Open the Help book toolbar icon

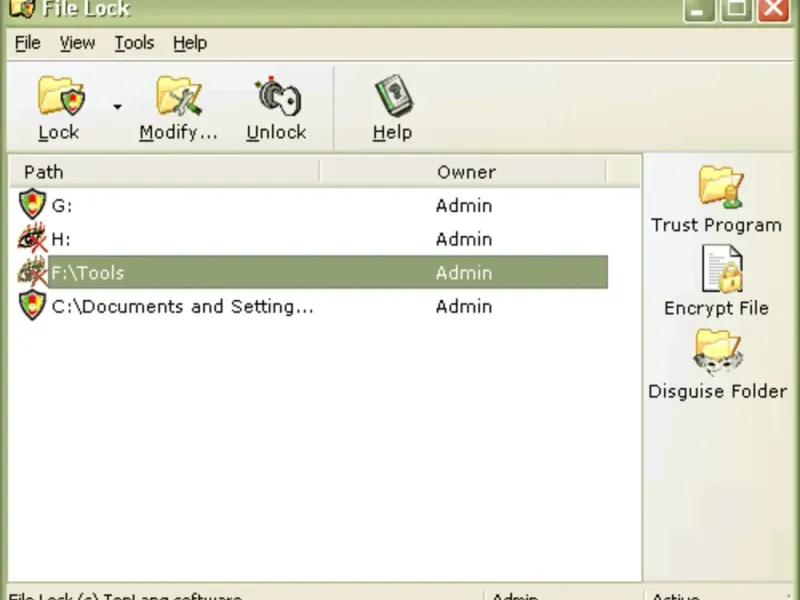[394, 95]
